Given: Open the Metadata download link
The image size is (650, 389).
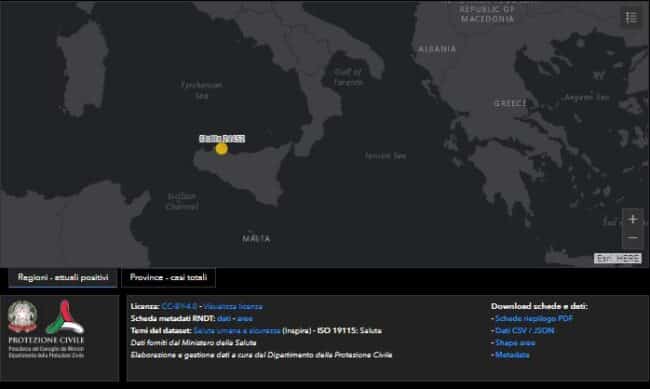Looking at the screenshot, I should 512,355.
